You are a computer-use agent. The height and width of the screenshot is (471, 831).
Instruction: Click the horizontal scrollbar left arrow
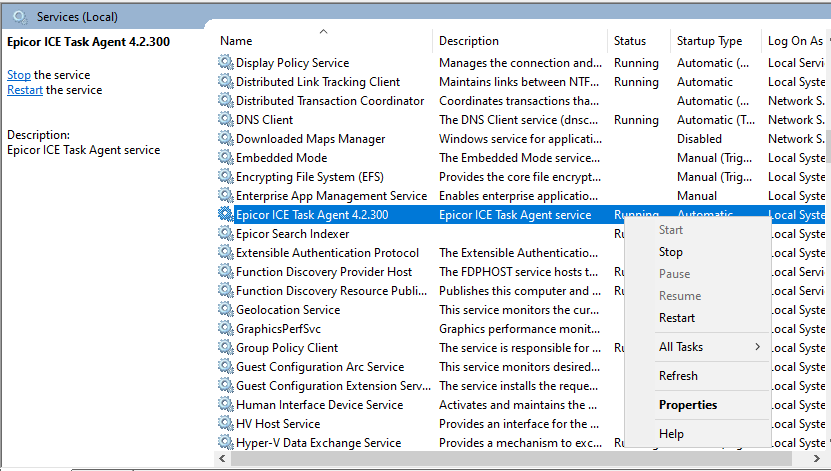click(222, 459)
